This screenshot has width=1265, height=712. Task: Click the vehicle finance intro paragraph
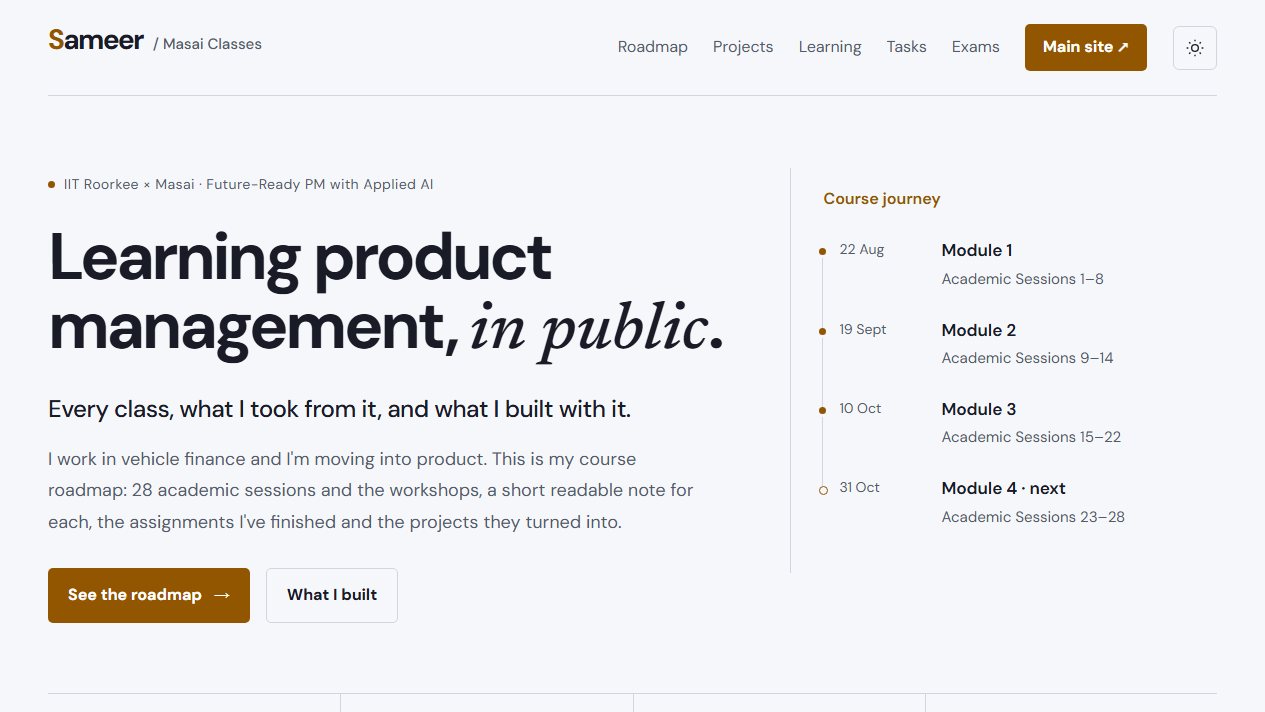pyautogui.click(x=370, y=490)
